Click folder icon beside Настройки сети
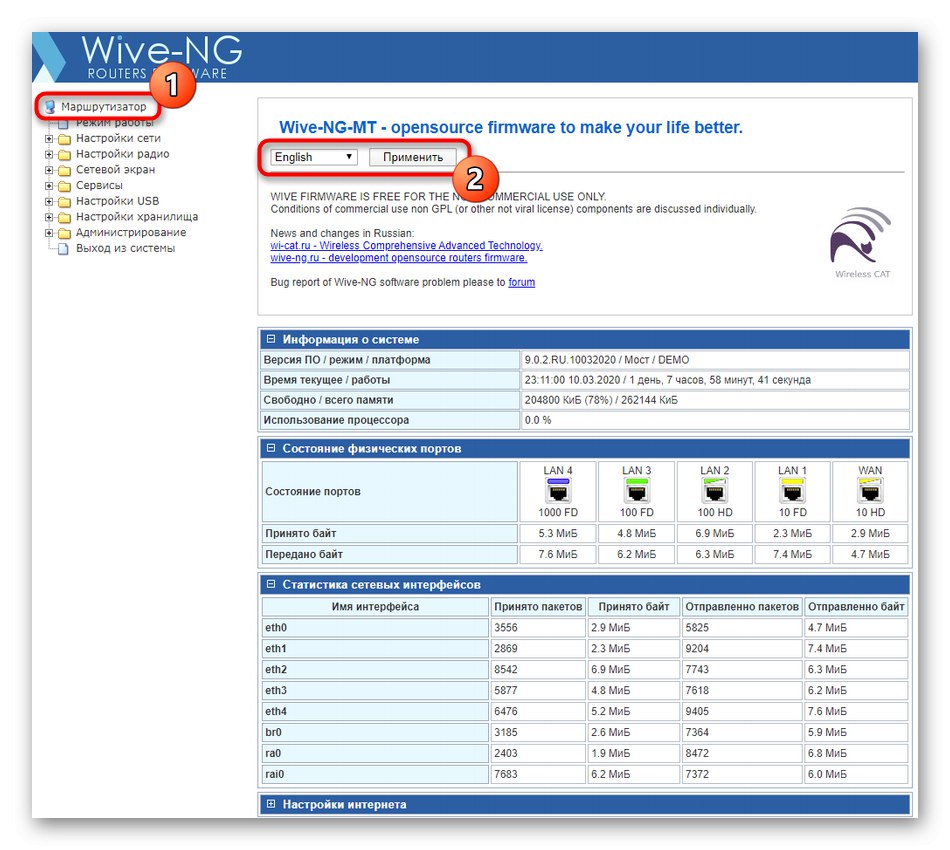The height and width of the screenshot is (850, 950). [x=64, y=139]
